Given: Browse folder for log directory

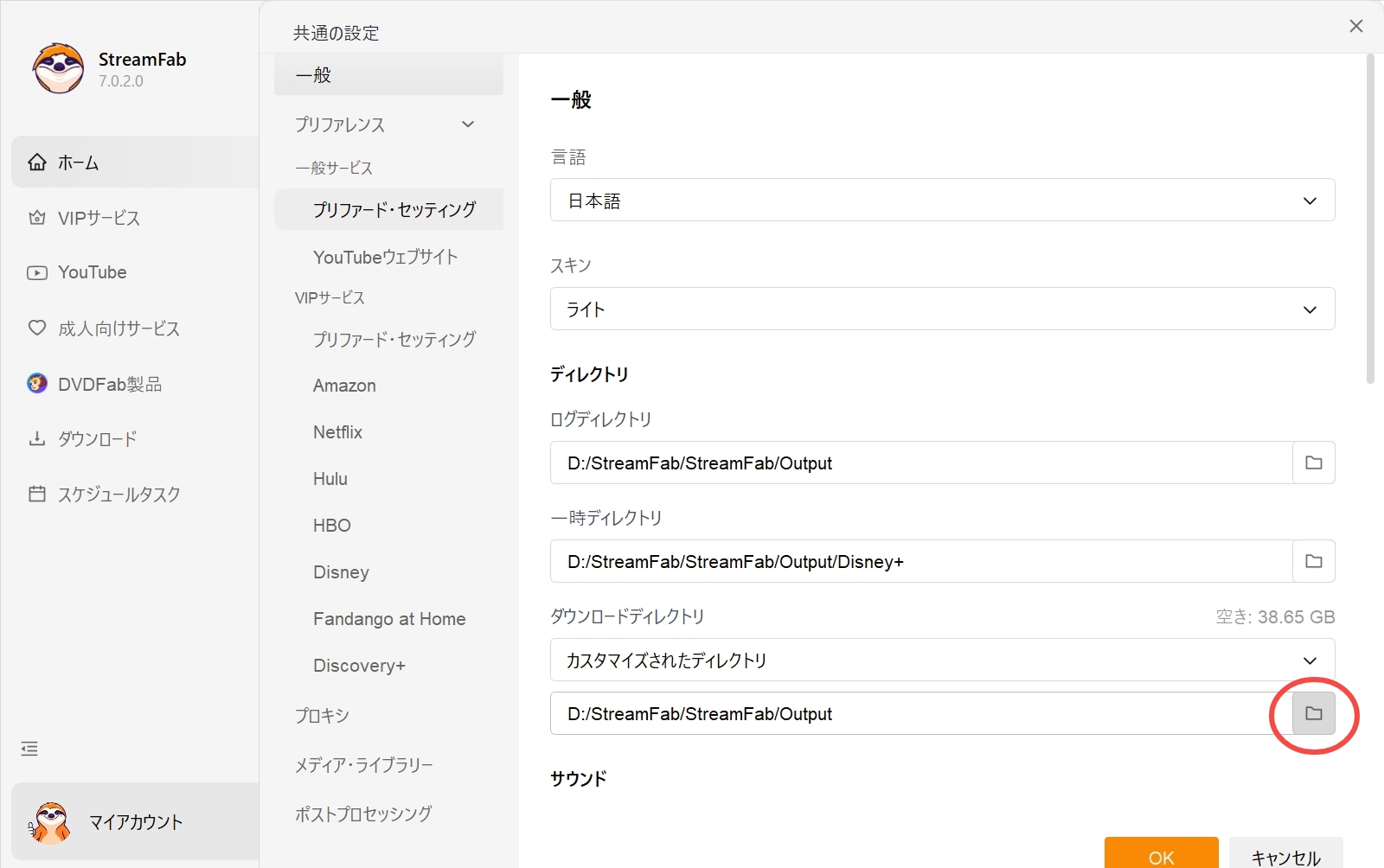Looking at the screenshot, I should coord(1313,463).
